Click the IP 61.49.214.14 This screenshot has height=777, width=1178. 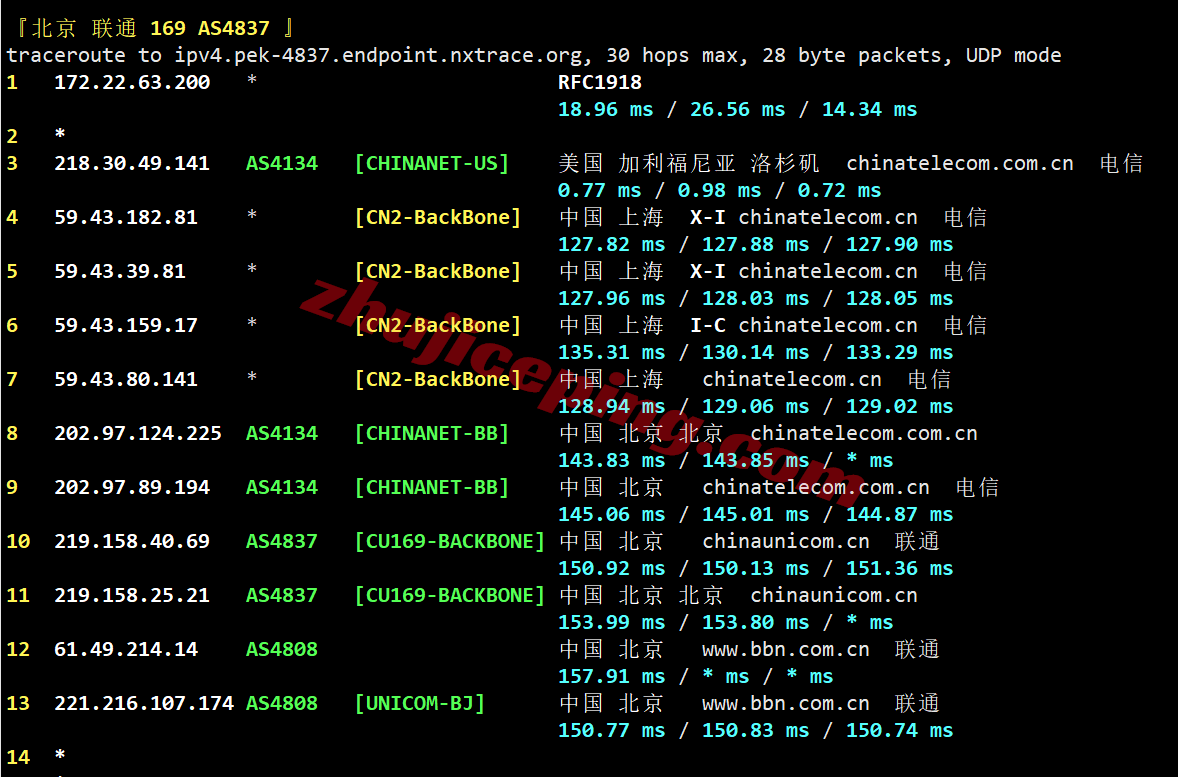126,651
